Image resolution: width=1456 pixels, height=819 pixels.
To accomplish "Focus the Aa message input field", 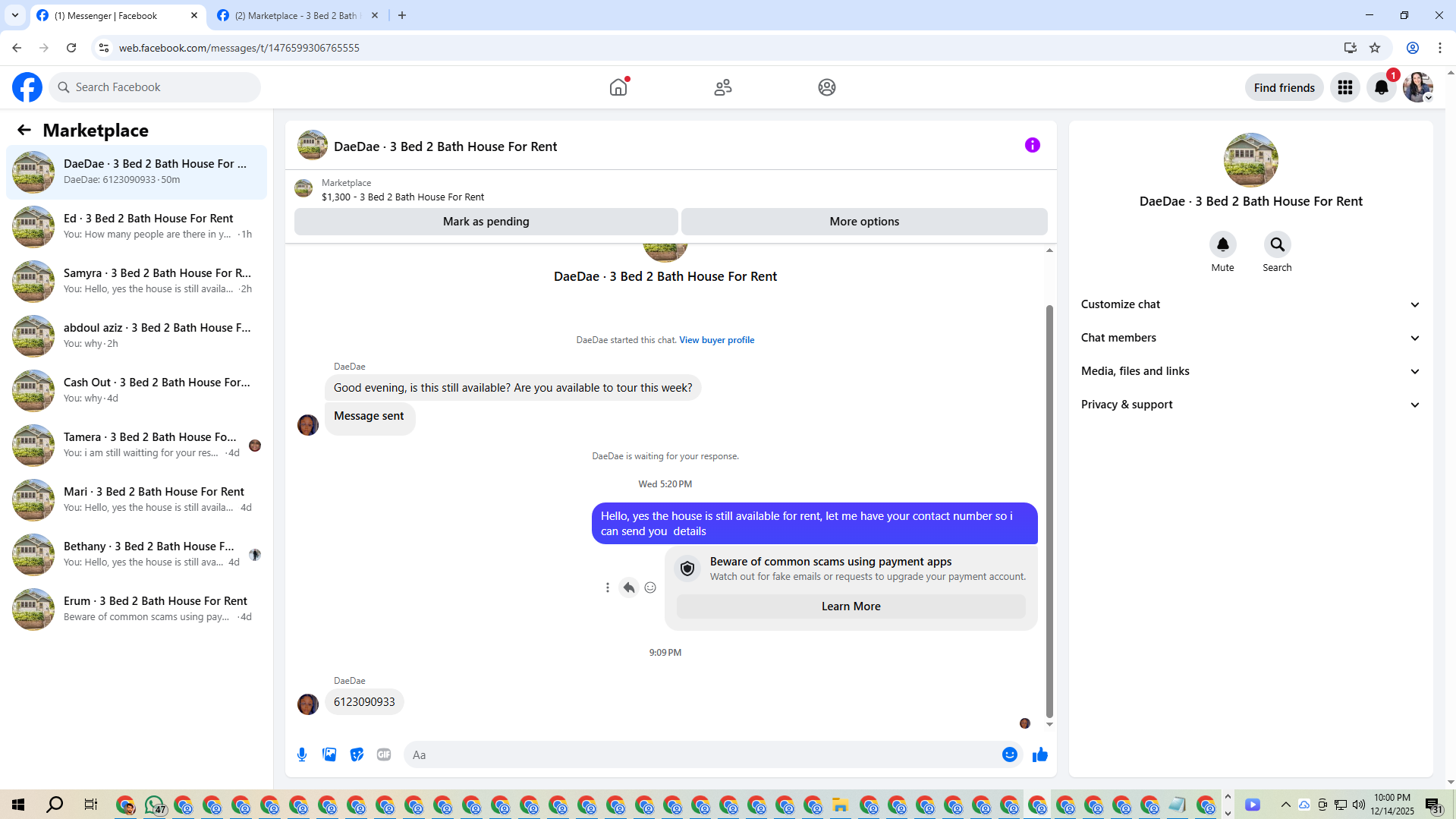I will 702,754.
